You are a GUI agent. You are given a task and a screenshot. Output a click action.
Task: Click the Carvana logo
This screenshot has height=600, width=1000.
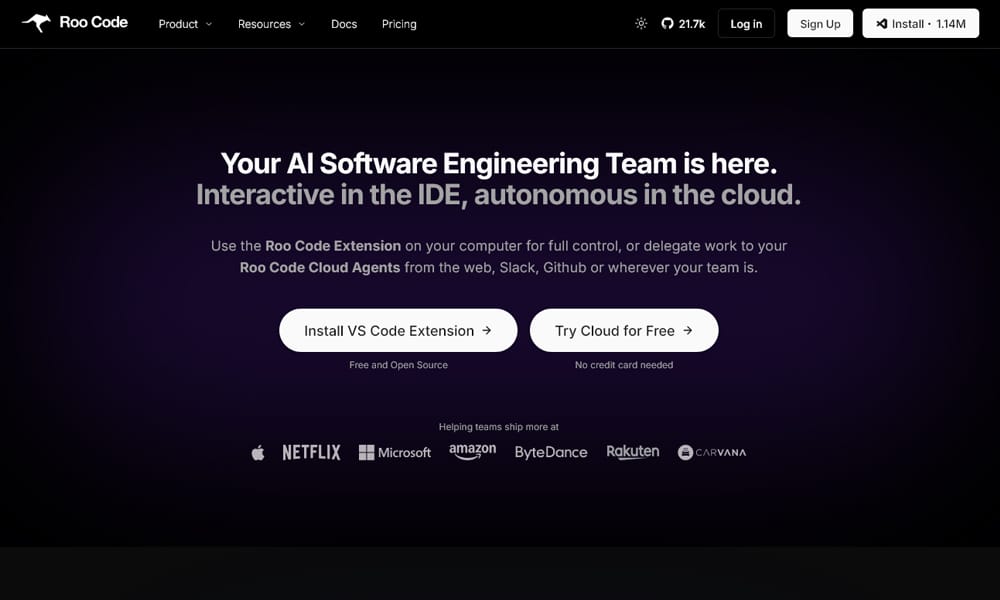tap(711, 452)
